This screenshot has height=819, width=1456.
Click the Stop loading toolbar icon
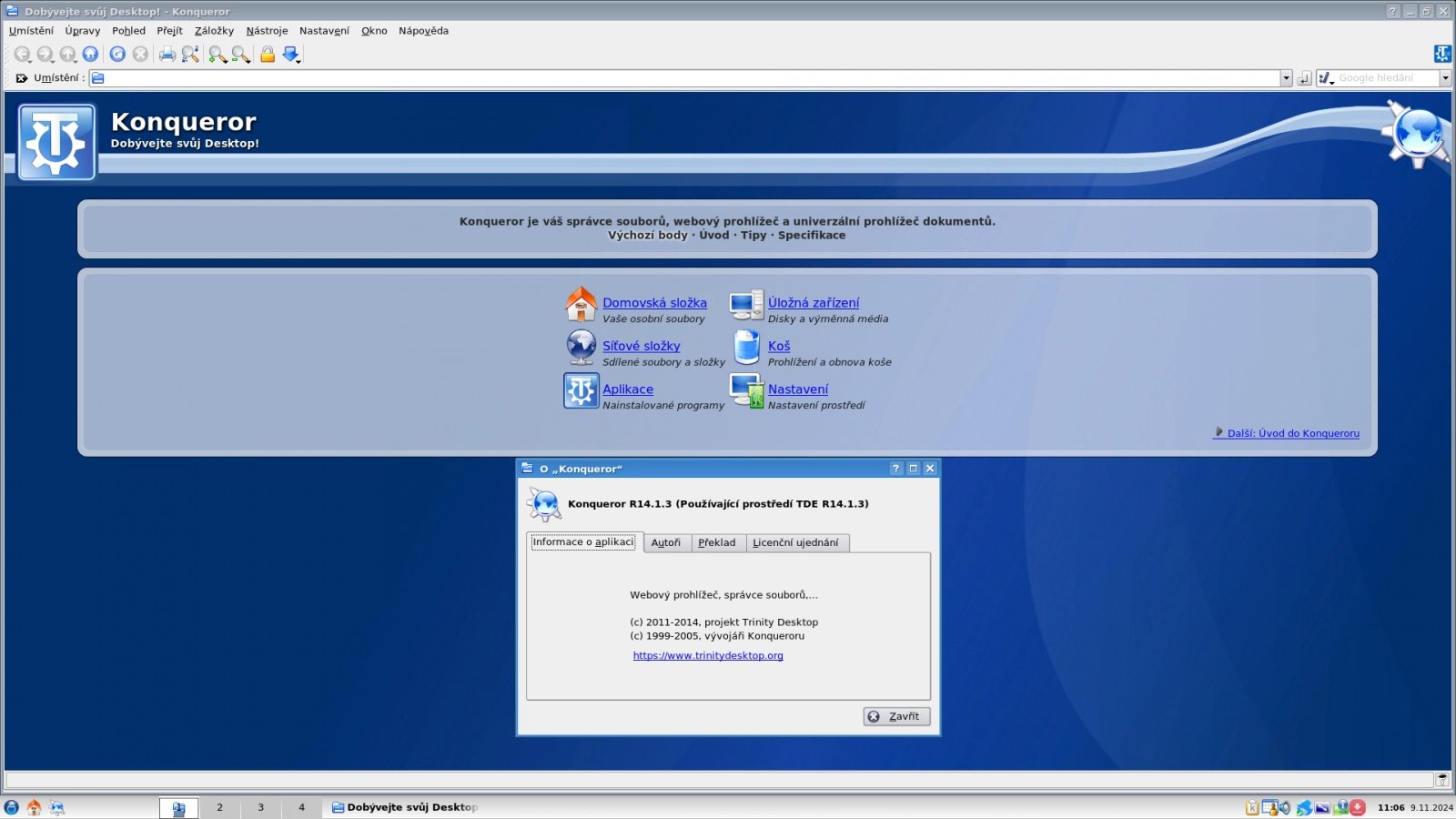tap(140, 55)
